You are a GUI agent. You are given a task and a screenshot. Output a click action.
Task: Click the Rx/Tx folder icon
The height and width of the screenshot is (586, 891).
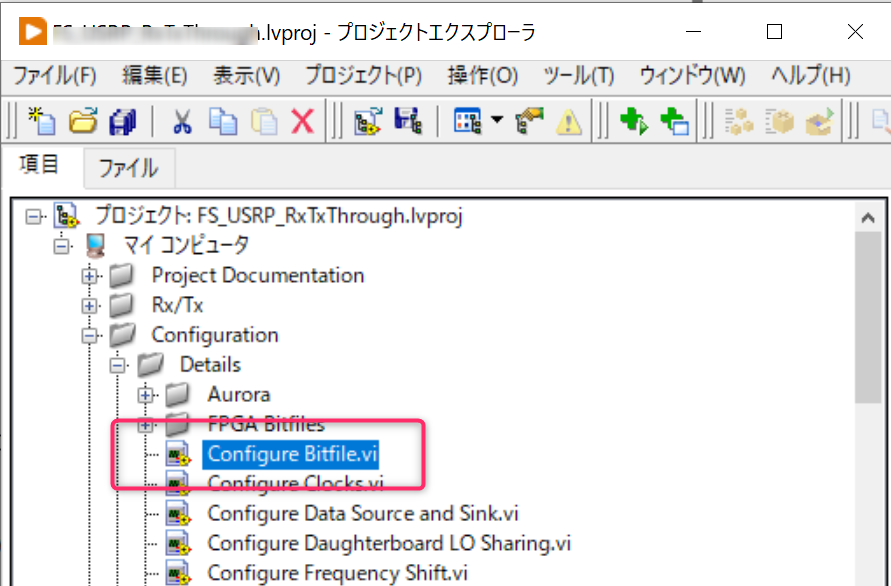tap(121, 305)
